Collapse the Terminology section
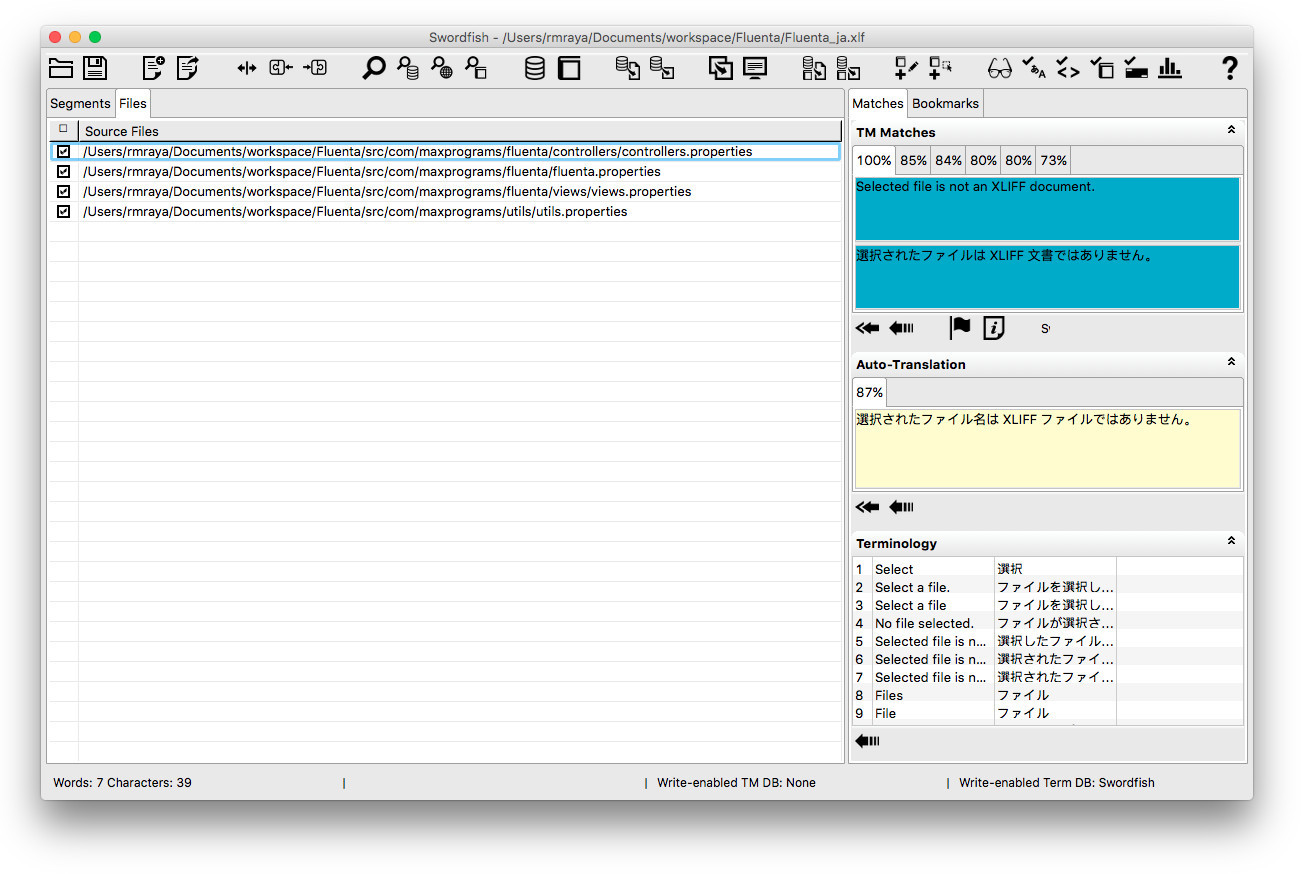 pyautogui.click(x=1231, y=541)
